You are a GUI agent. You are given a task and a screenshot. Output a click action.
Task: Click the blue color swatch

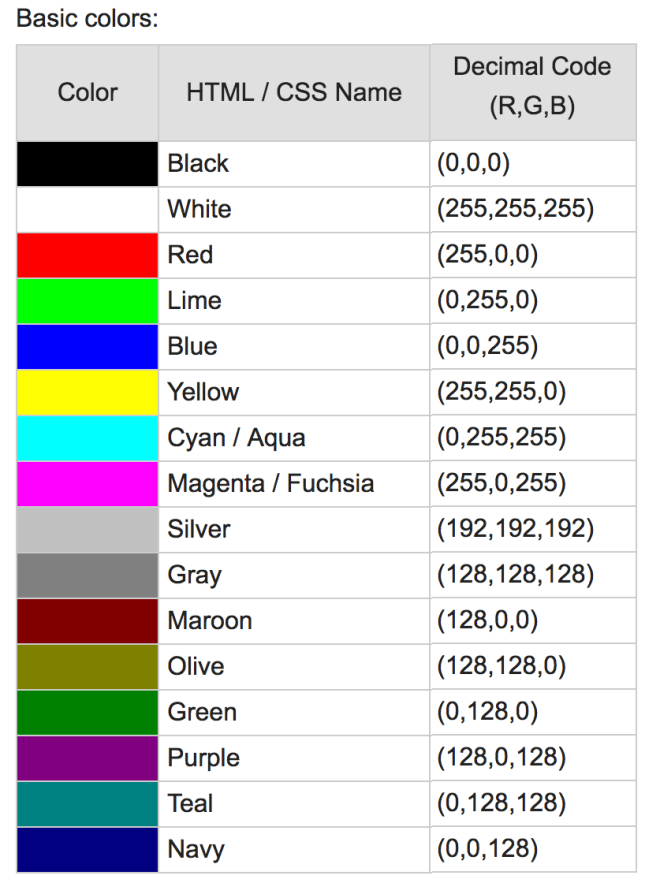pyautogui.click(x=88, y=347)
